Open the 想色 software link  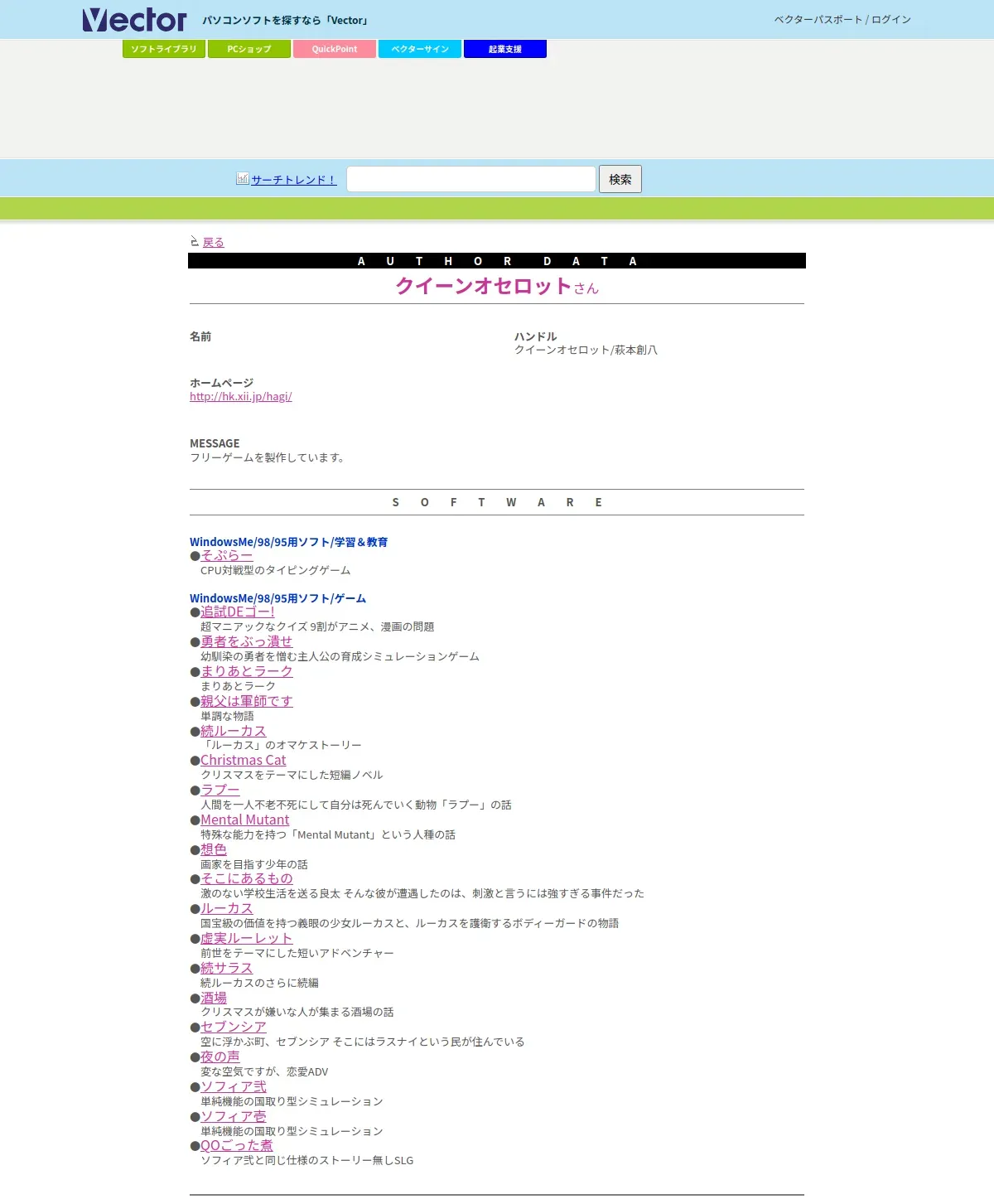coord(214,849)
